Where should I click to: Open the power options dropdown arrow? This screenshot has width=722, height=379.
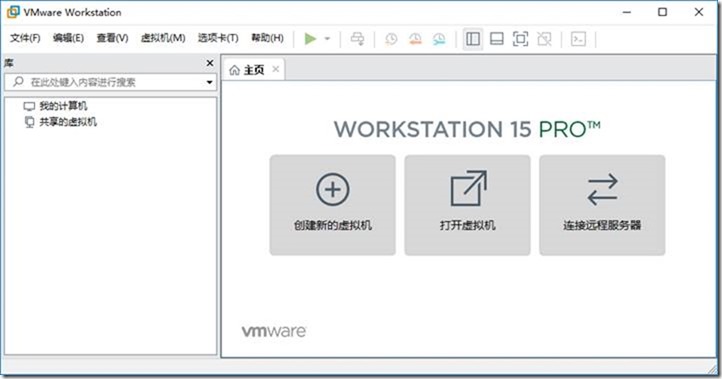point(327,39)
